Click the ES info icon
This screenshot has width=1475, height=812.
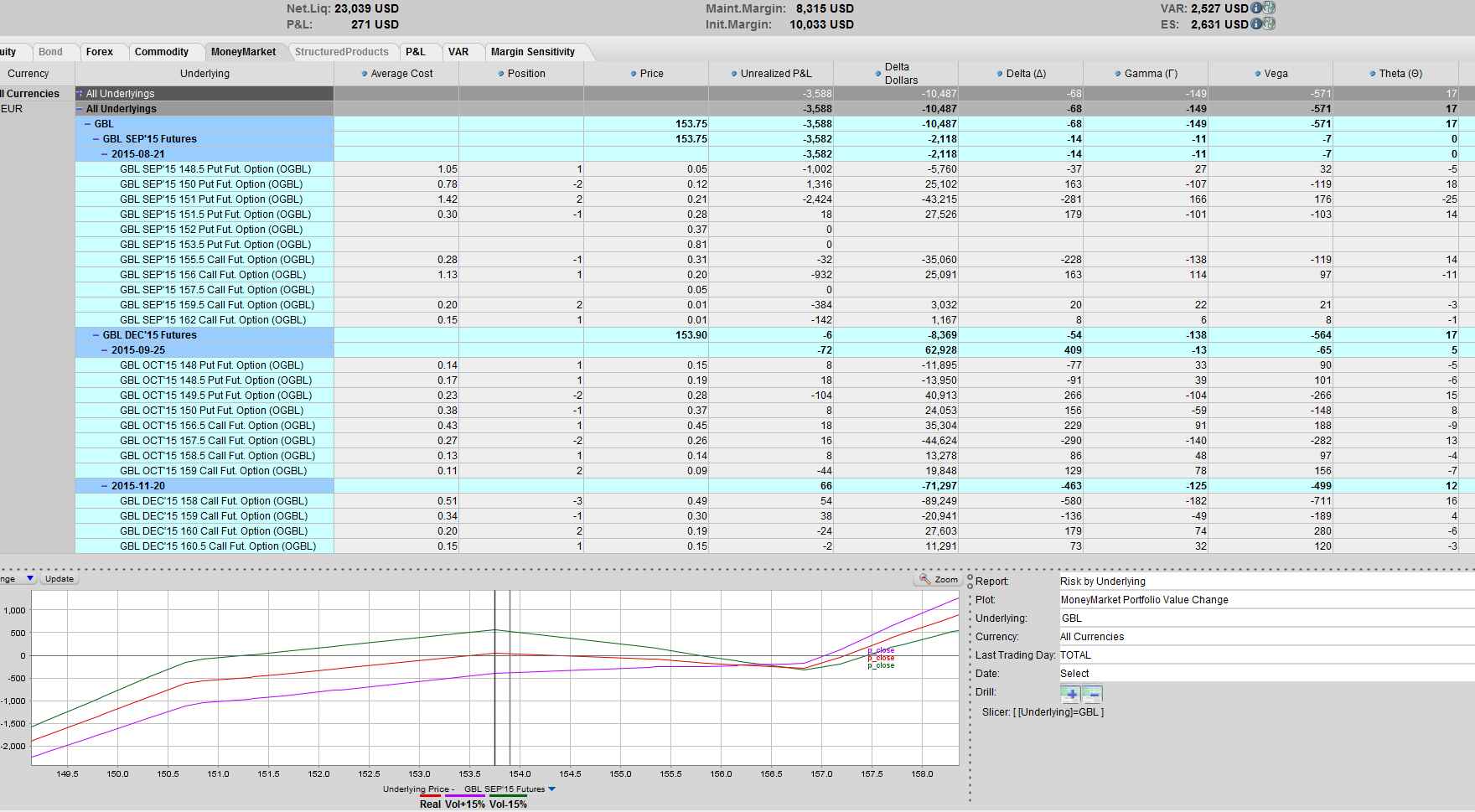click(x=1256, y=24)
